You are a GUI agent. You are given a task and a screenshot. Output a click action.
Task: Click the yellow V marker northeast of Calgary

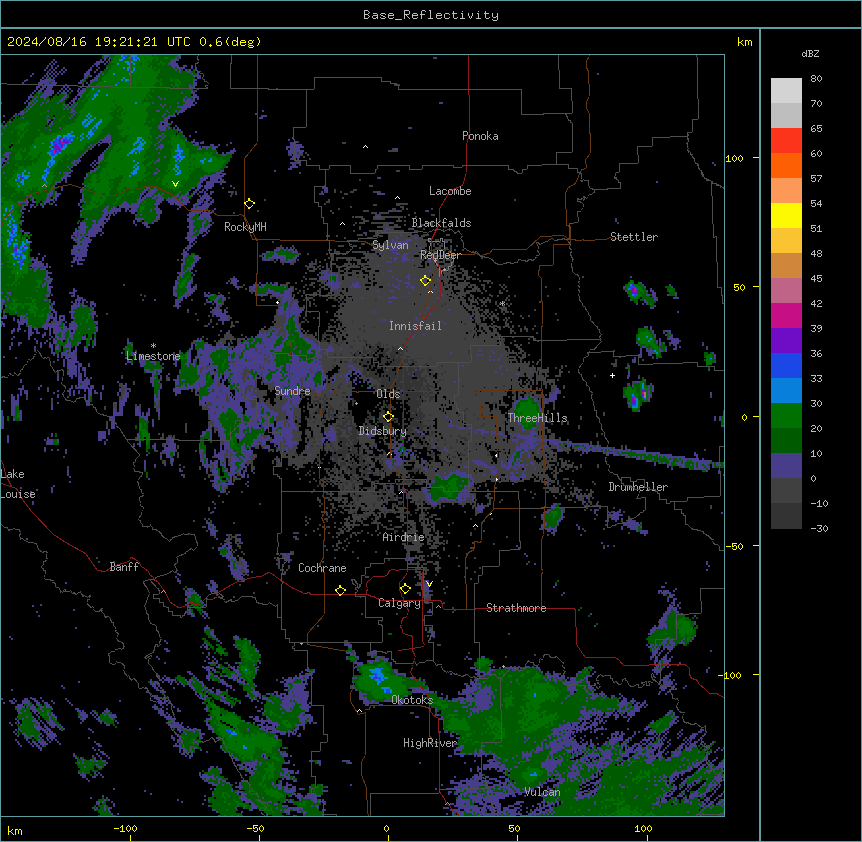tap(429, 584)
